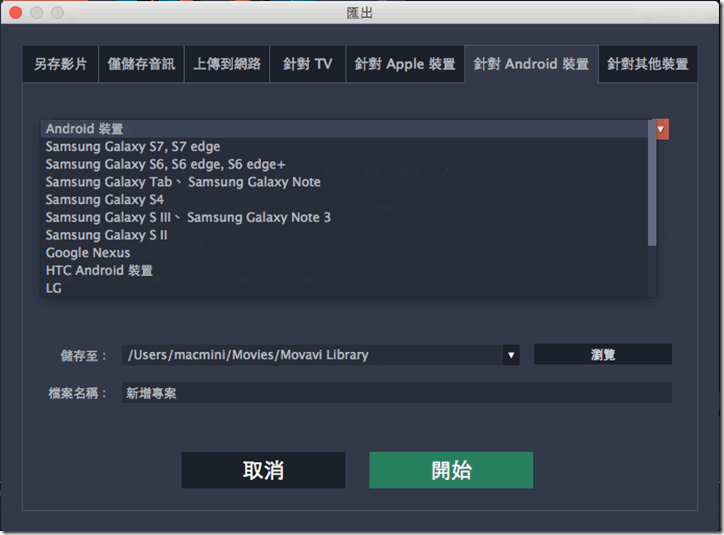Click the 取消 cancel button

(263, 470)
